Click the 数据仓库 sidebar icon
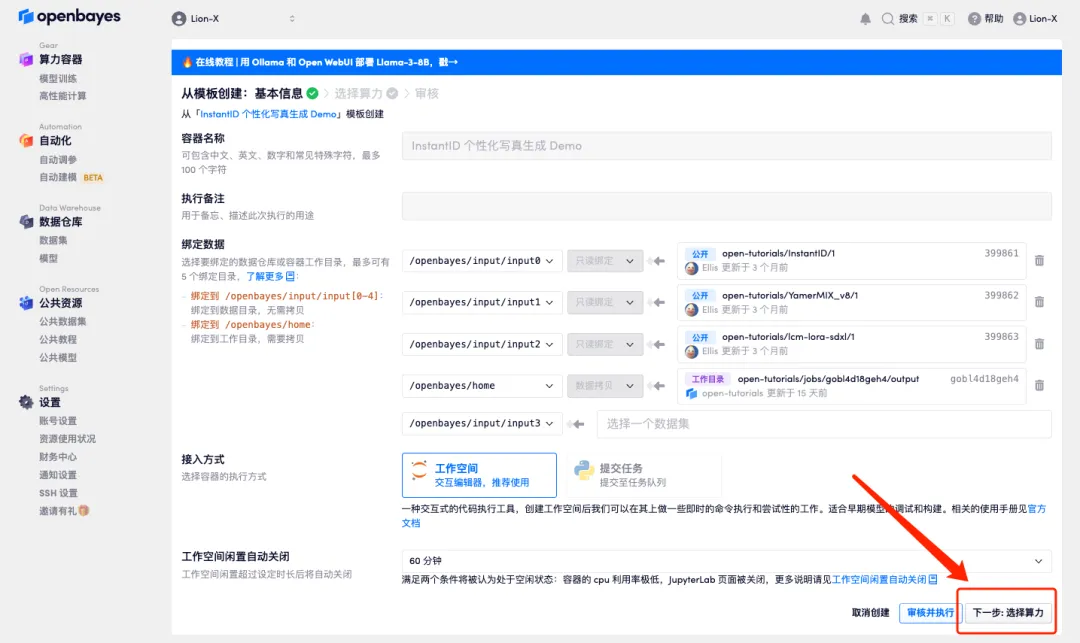 26,222
